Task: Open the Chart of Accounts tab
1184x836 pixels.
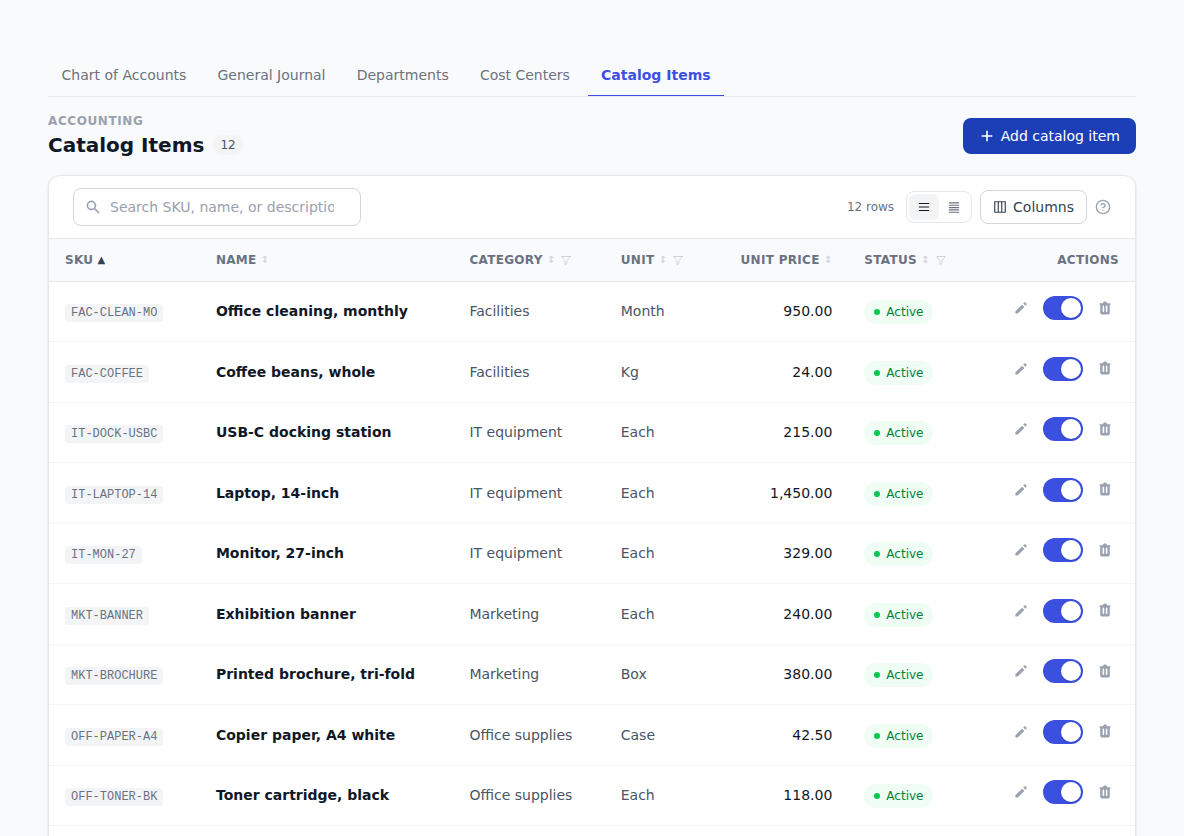Action: coord(124,75)
